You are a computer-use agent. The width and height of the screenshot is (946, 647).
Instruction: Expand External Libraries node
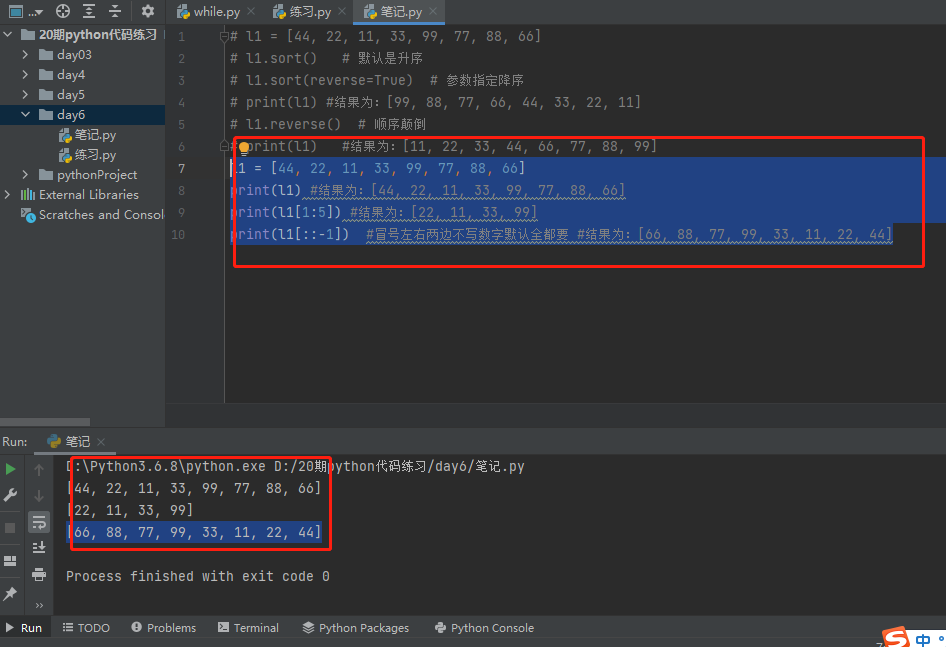click(x=7, y=194)
